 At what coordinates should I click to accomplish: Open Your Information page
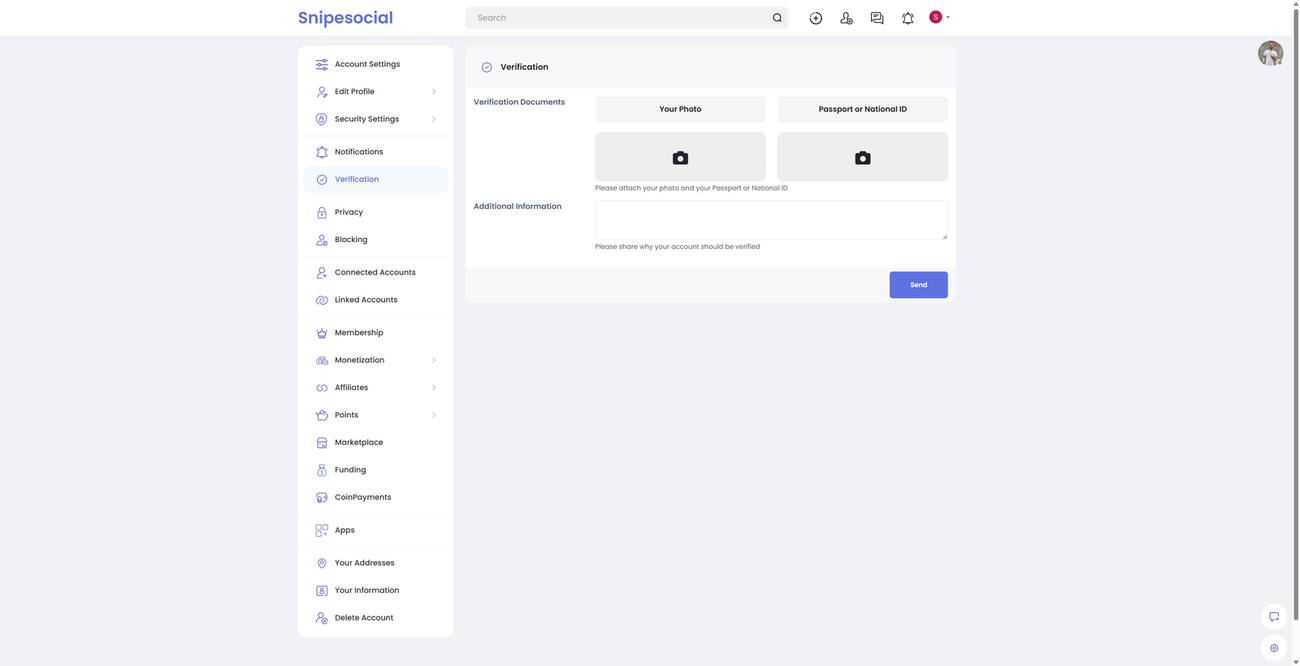[376, 591]
